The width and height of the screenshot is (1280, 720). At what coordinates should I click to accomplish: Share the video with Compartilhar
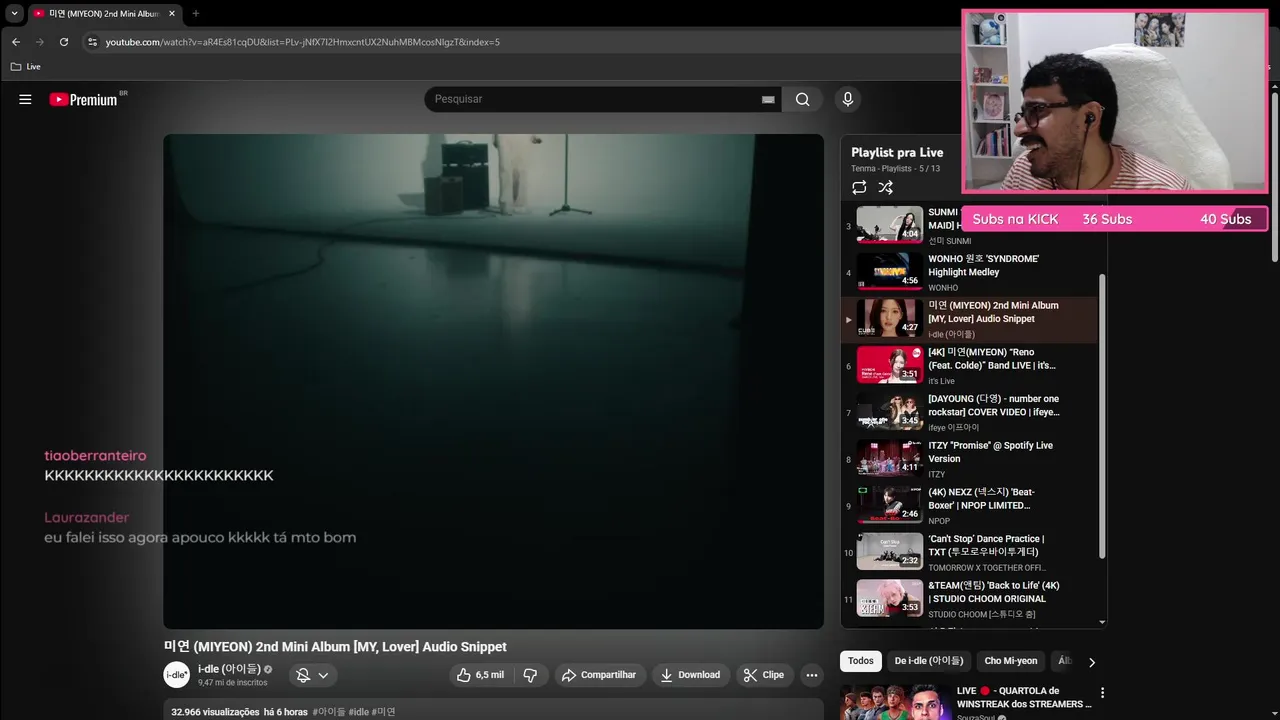tap(598, 675)
